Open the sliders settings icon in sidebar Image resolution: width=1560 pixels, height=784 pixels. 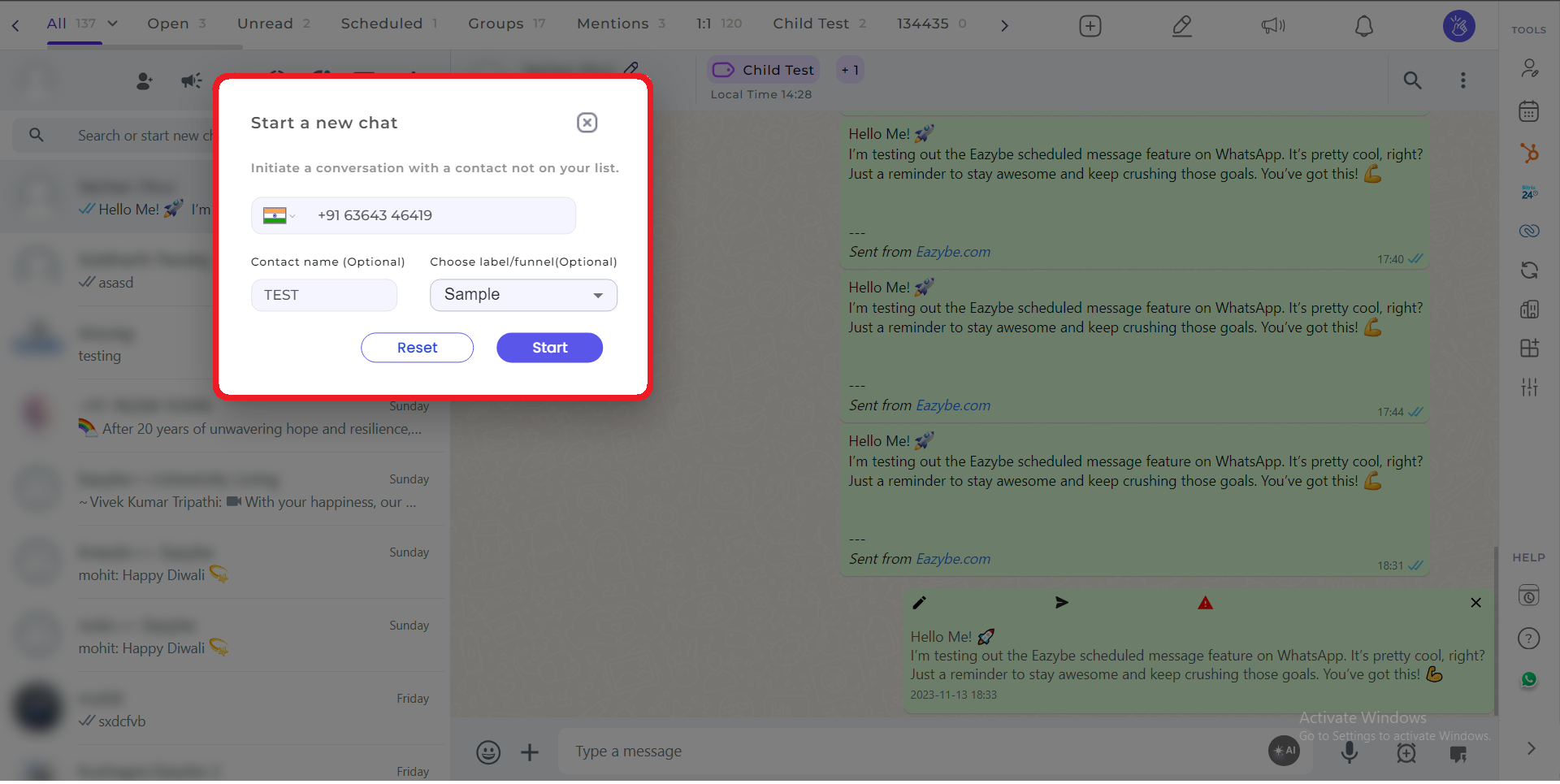coord(1529,387)
